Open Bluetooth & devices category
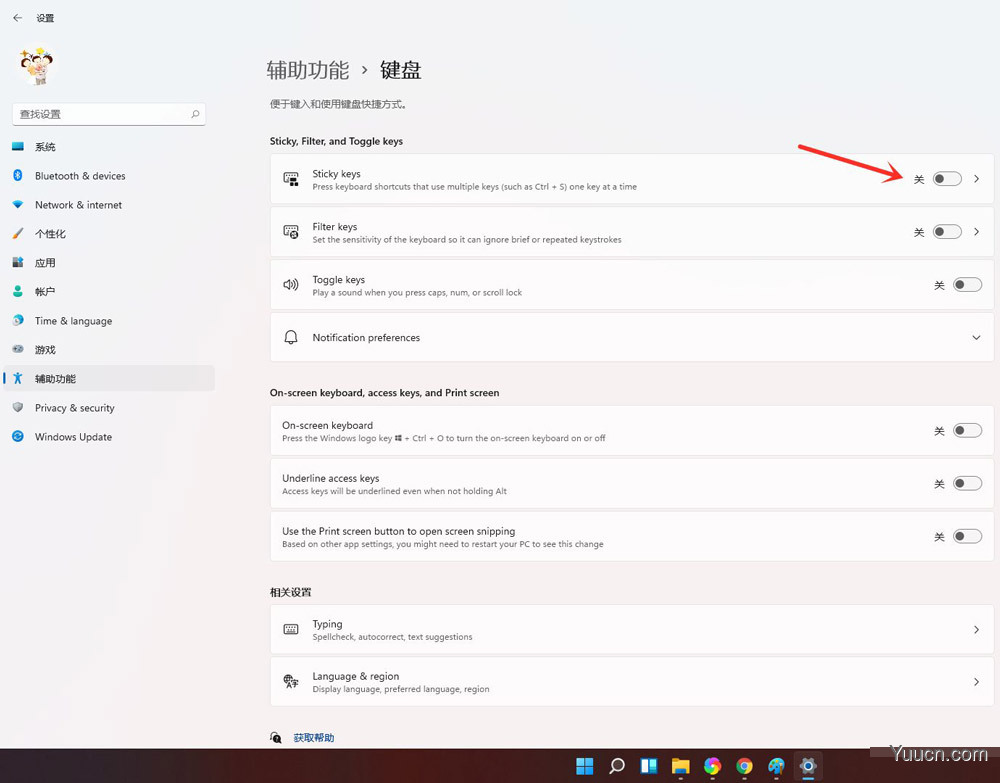This screenshot has height=783, width=1000. click(109, 176)
